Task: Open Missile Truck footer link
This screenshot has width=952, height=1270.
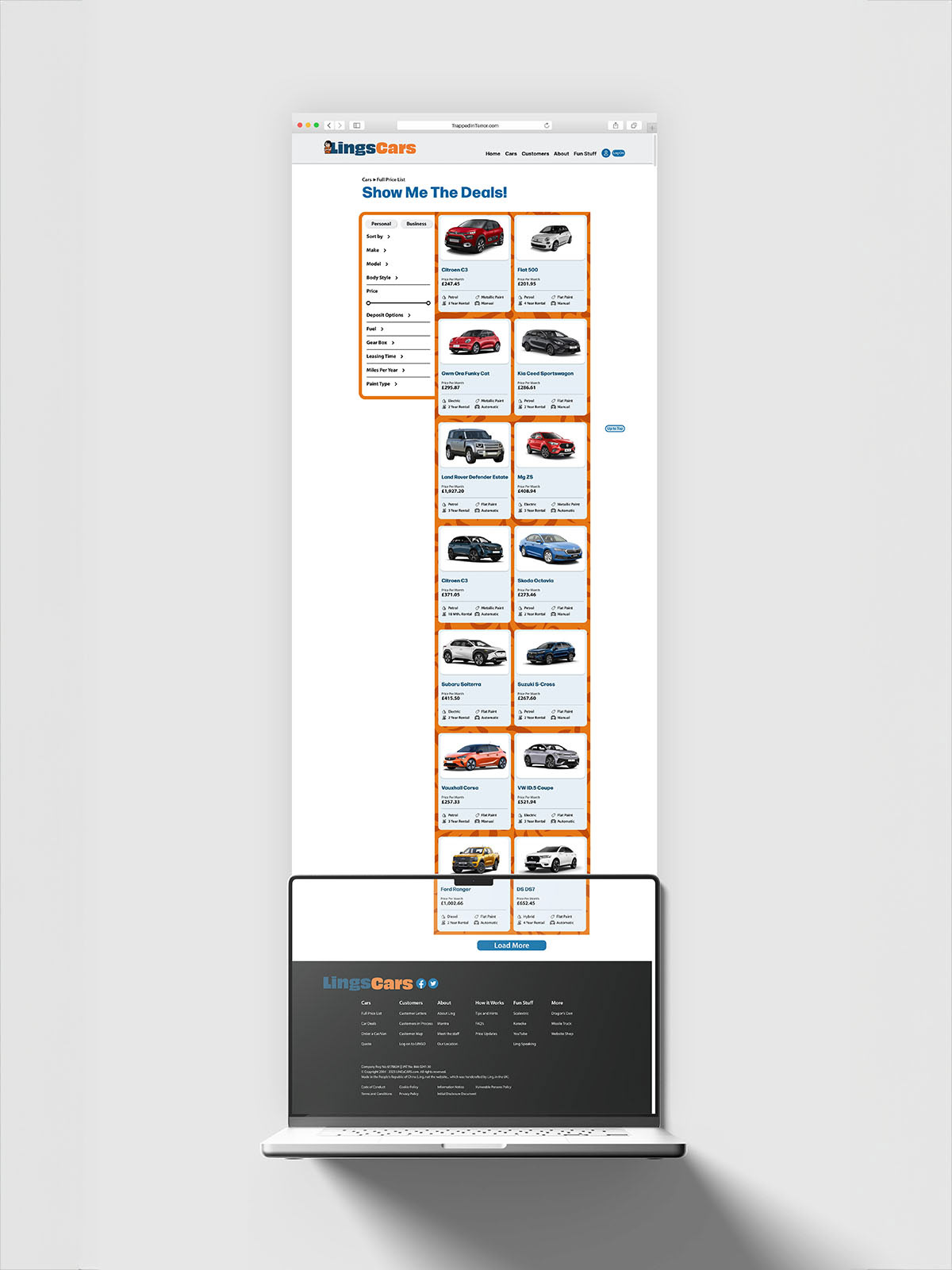Action: [562, 1024]
